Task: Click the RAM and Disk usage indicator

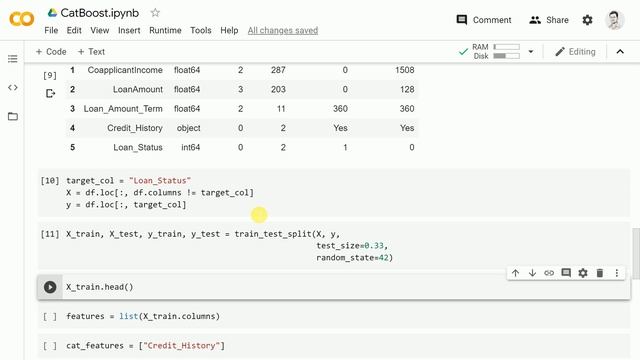Action: tap(496, 51)
